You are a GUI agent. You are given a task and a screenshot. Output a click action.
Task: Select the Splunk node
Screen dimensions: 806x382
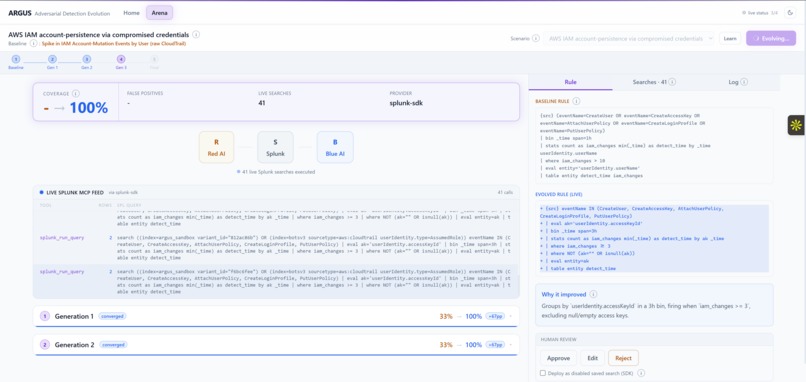(x=276, y=147)
